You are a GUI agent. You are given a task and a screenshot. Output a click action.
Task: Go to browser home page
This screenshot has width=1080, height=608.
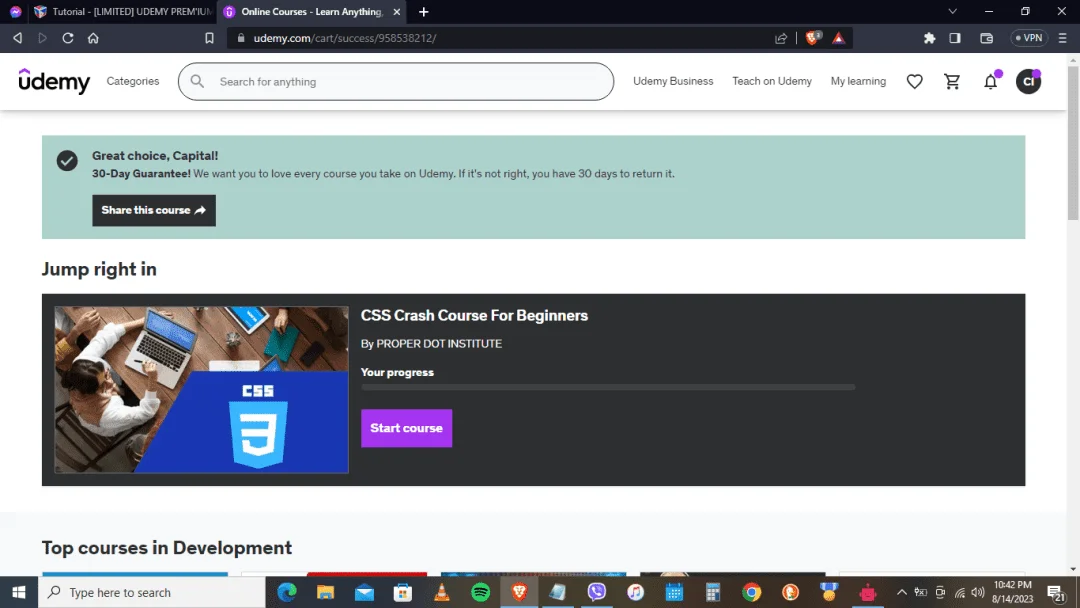click(93, 38)
